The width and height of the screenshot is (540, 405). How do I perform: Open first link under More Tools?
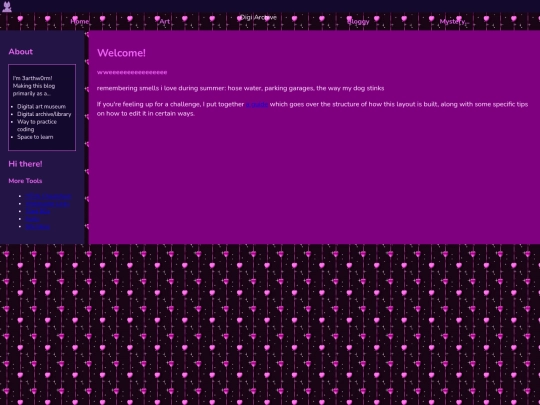[48, 196]
